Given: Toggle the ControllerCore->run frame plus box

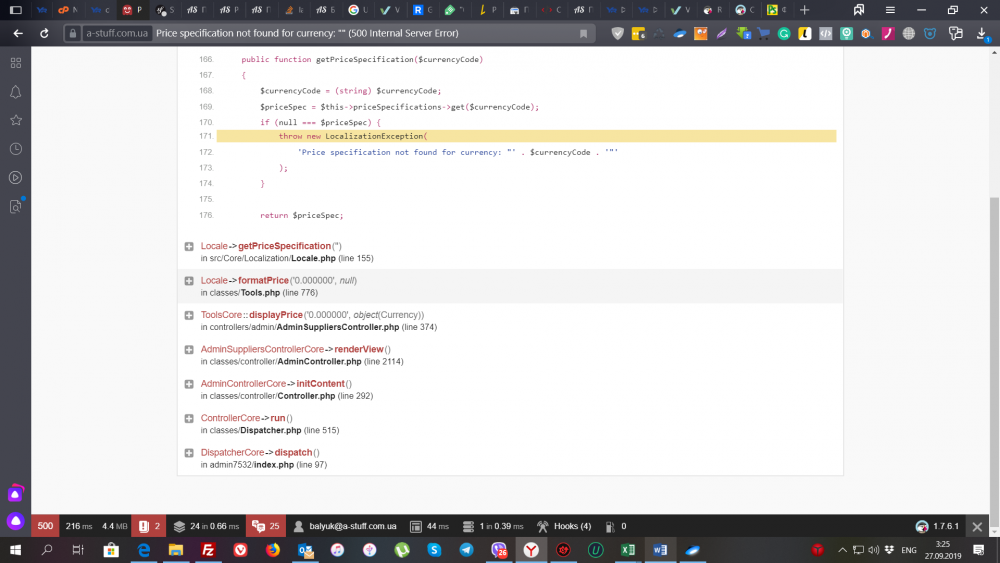Looking at the screenshot, I should click(x=189, y=418).
